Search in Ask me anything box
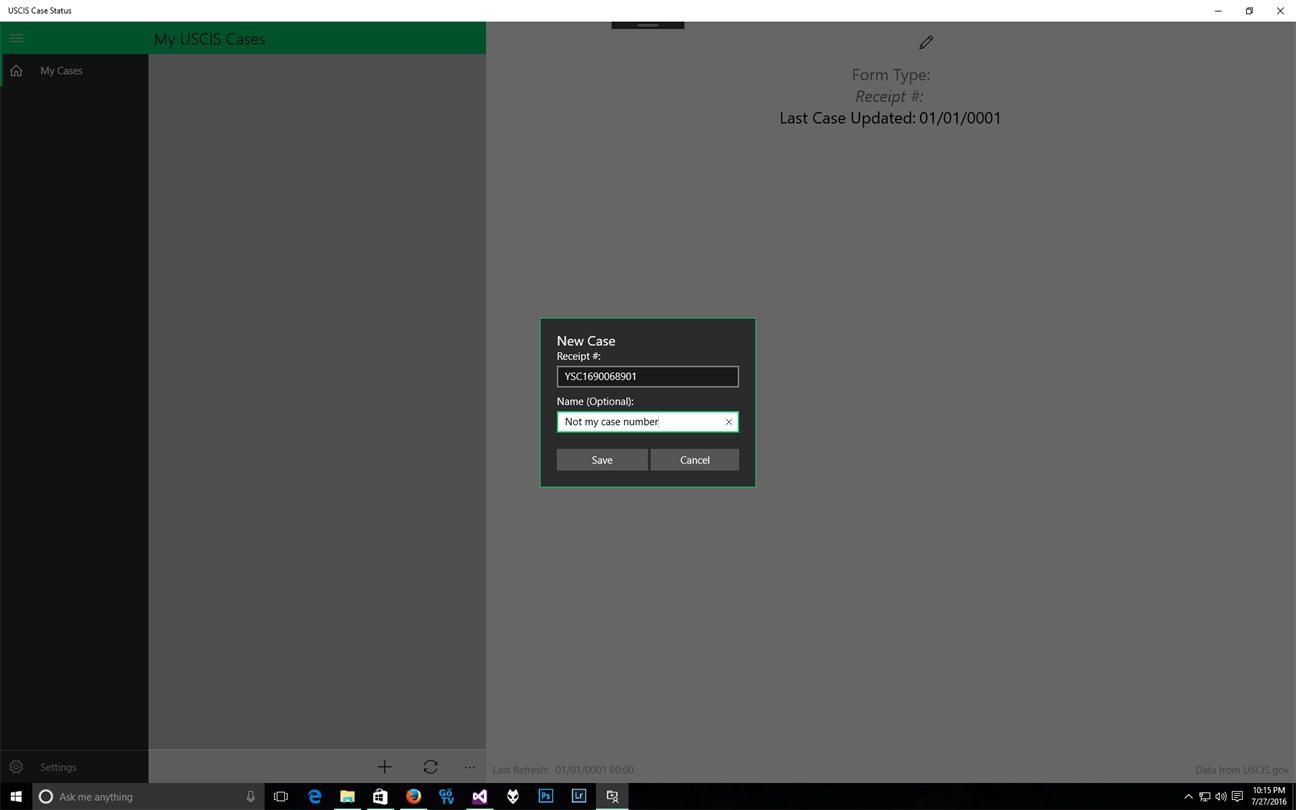1296x810 pixels. click(x=148, y=797)
